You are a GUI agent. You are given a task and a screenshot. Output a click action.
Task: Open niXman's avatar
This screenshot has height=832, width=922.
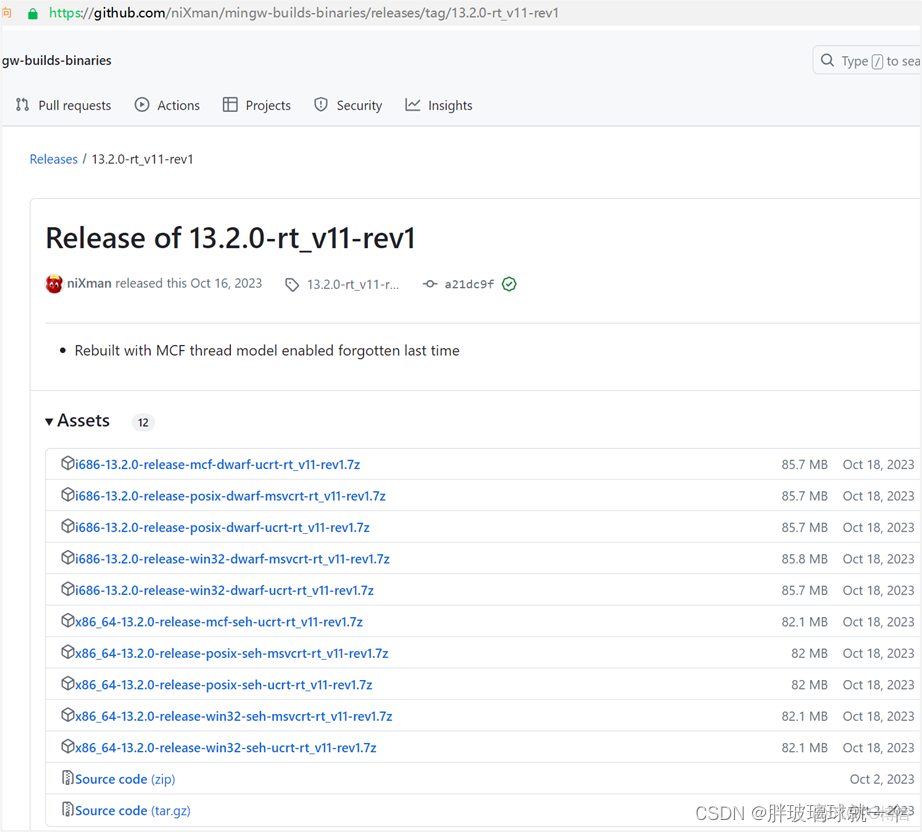click(54, 284)
